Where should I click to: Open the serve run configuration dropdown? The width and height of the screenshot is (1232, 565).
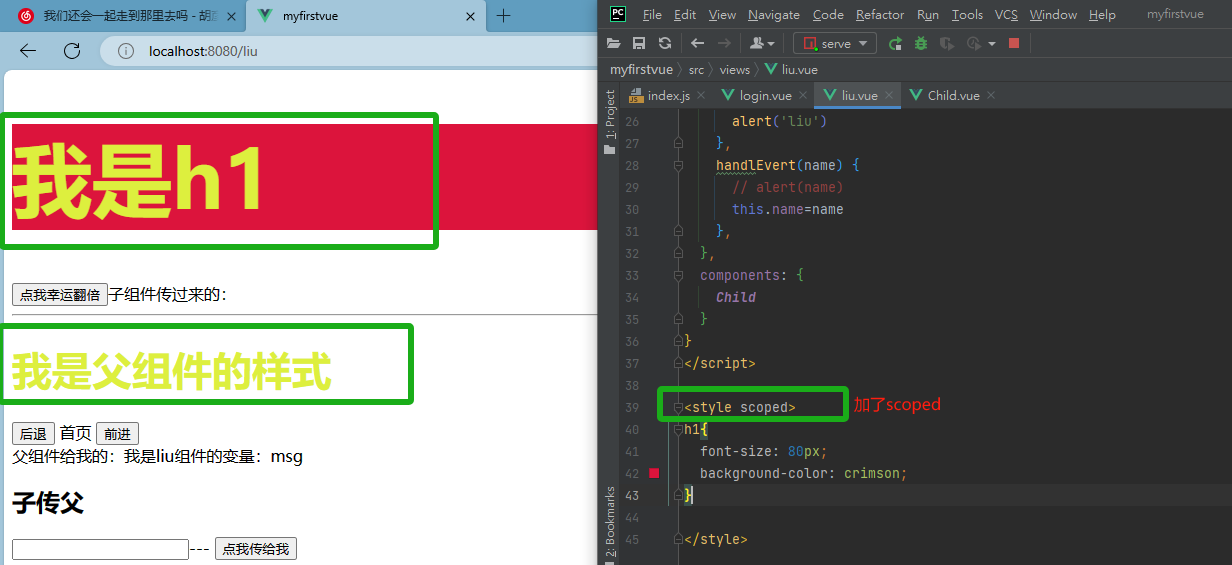tap(835, 43)
